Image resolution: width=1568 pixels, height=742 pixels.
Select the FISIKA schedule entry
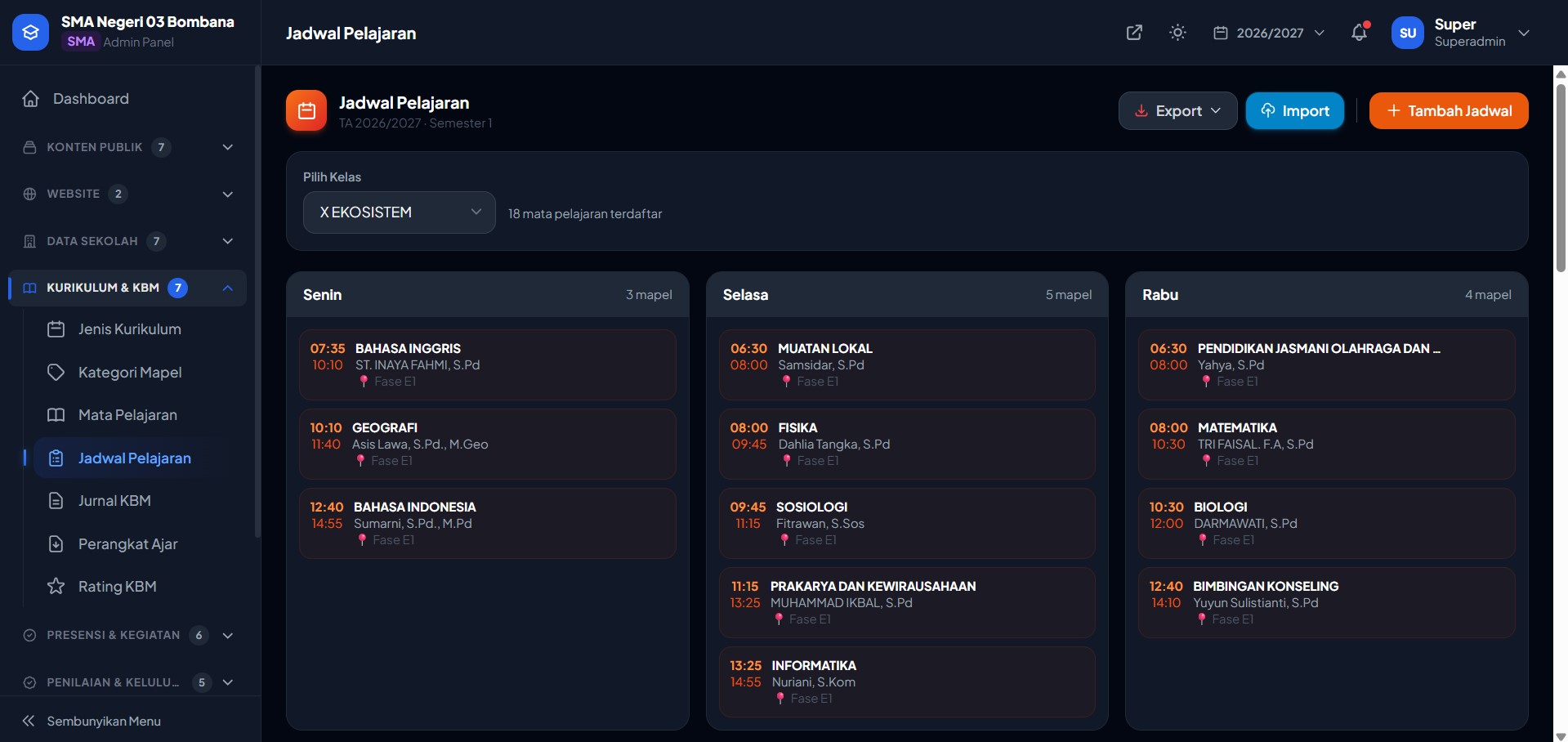(x=907, y=444)
